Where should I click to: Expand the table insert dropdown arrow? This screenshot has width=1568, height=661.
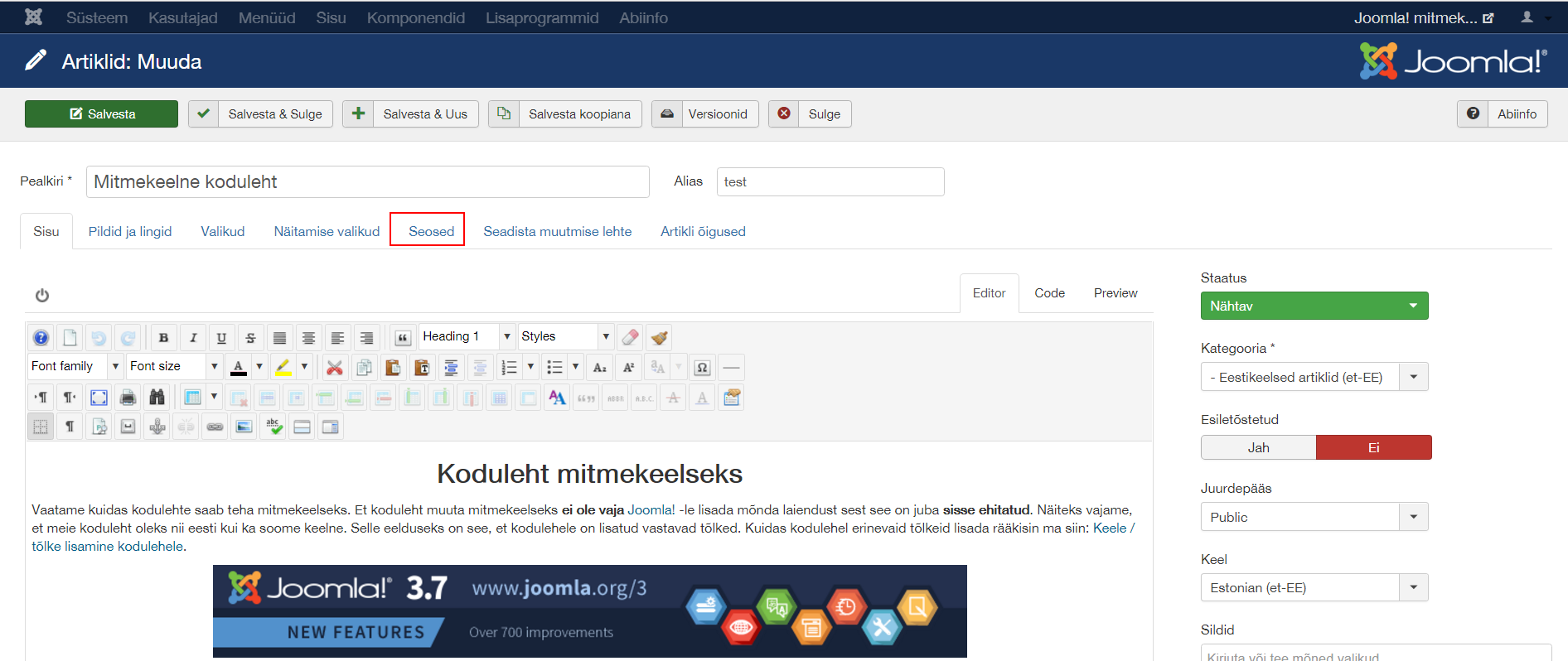coord(214,398)
